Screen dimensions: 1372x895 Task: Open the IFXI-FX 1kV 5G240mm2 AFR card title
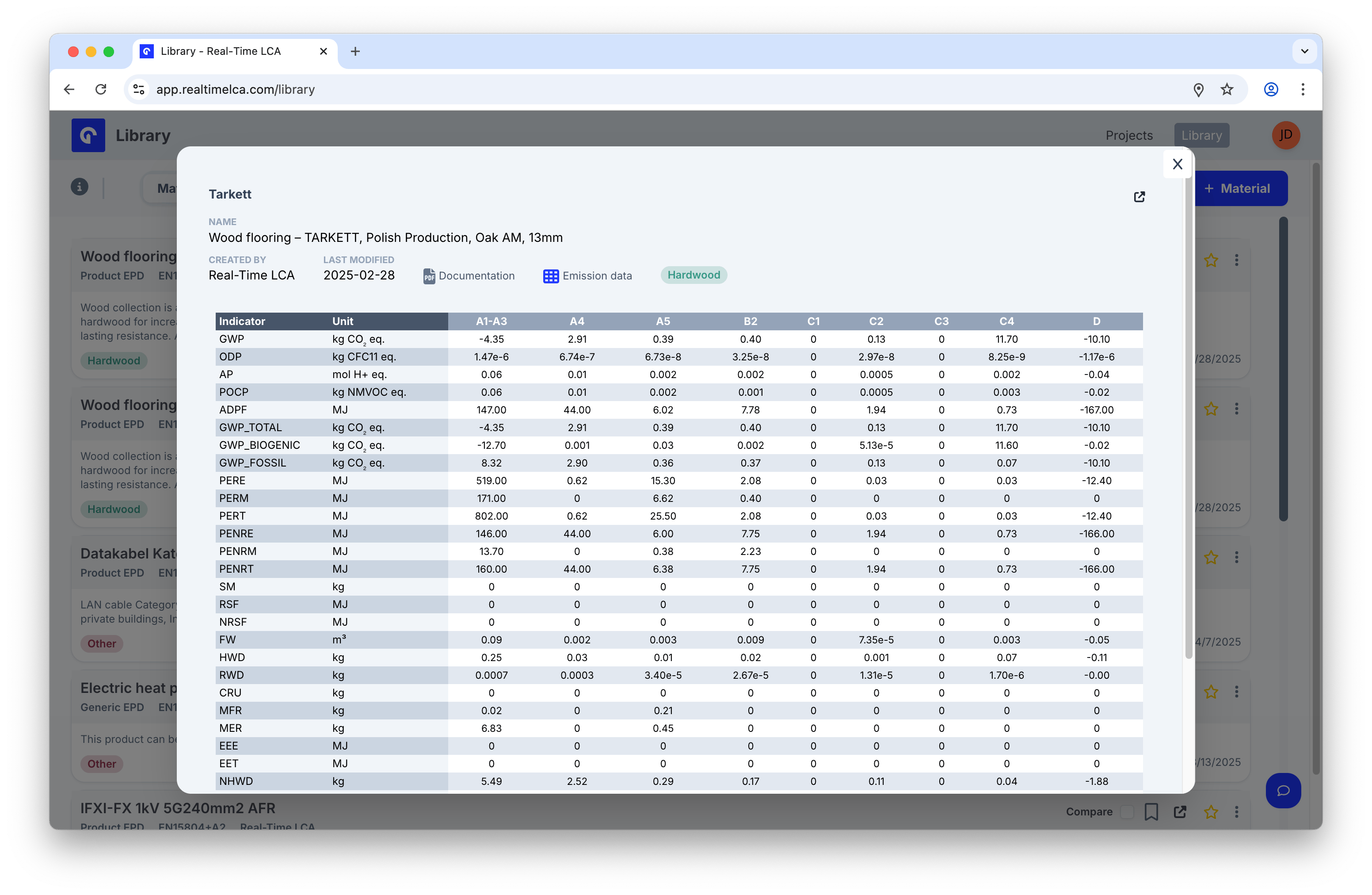(178, 808)
